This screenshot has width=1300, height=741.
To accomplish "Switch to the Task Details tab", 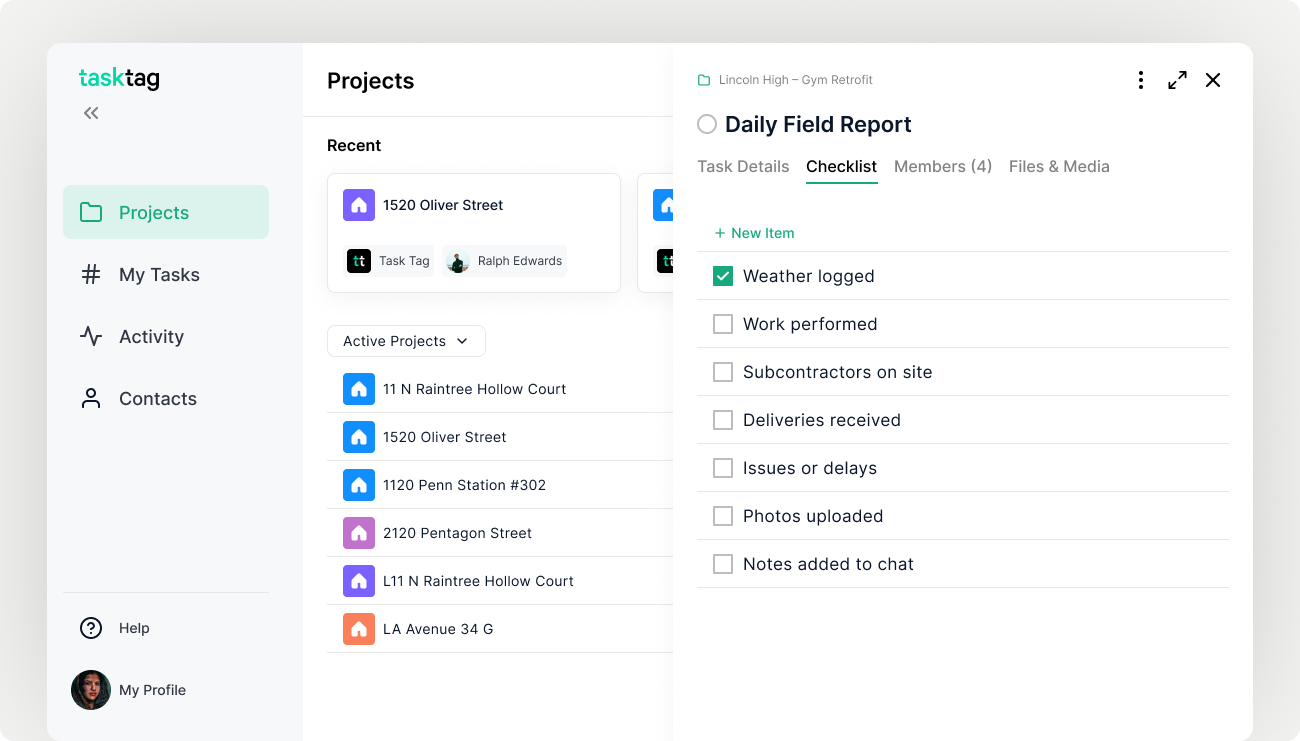I will pos(743,167).
